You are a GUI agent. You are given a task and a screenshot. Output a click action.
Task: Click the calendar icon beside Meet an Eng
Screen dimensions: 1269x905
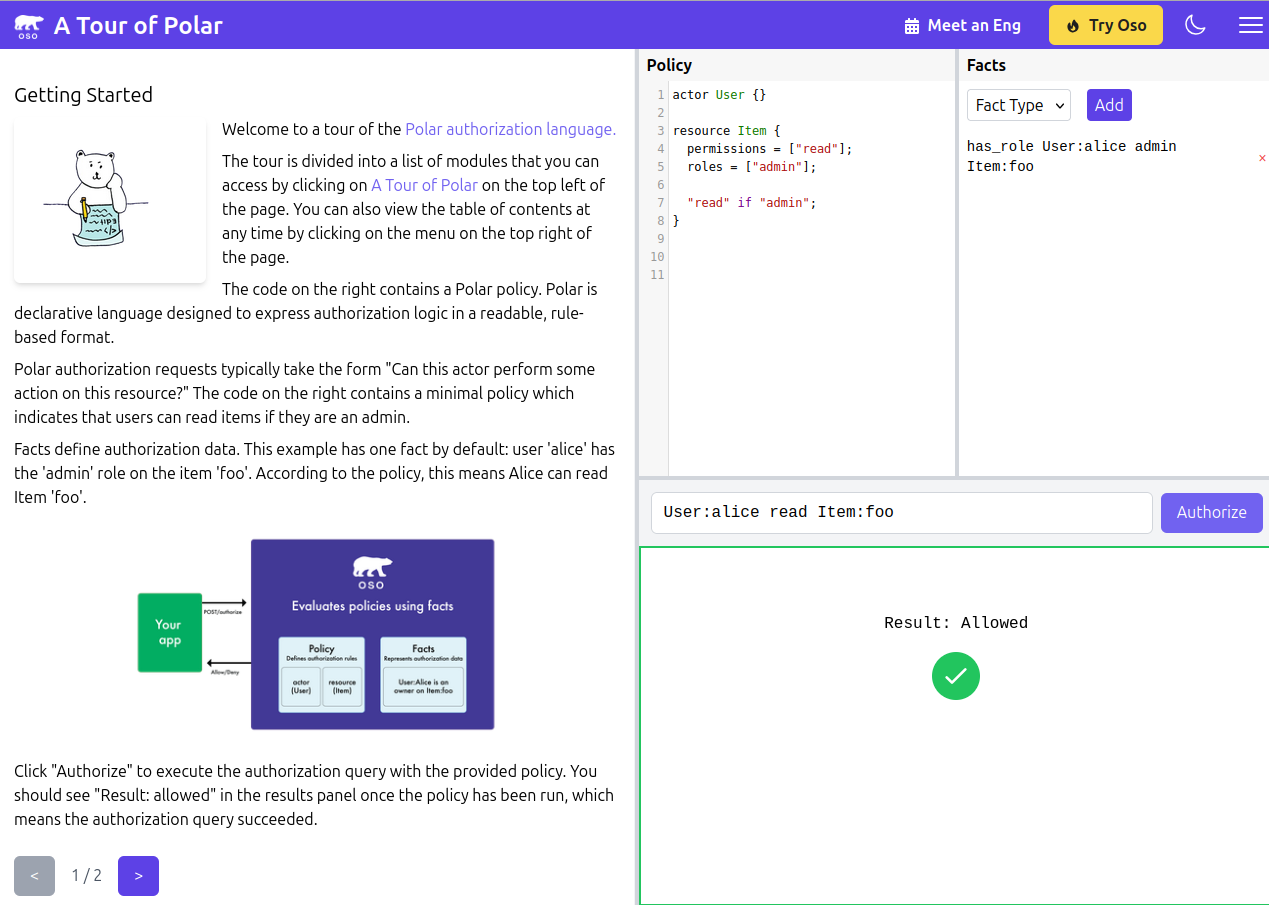tap(912, 26)
